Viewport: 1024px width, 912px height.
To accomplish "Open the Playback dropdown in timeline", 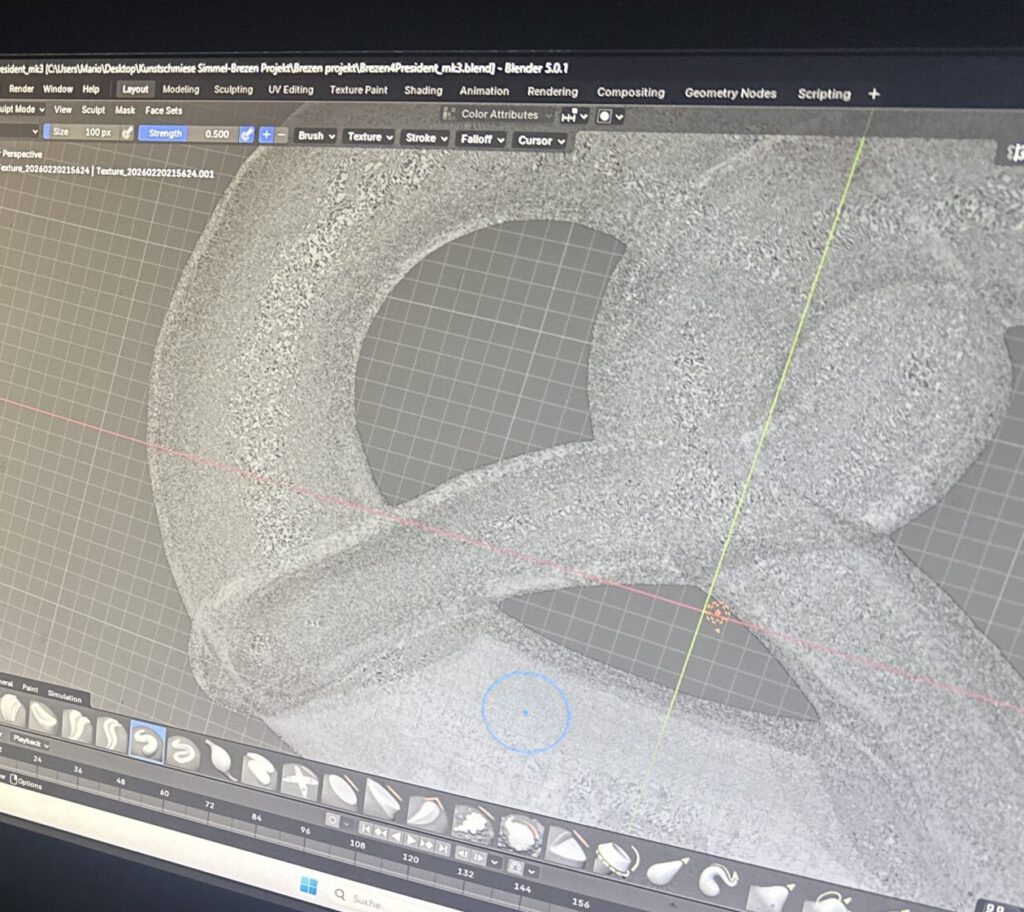I will pos(31,743).
